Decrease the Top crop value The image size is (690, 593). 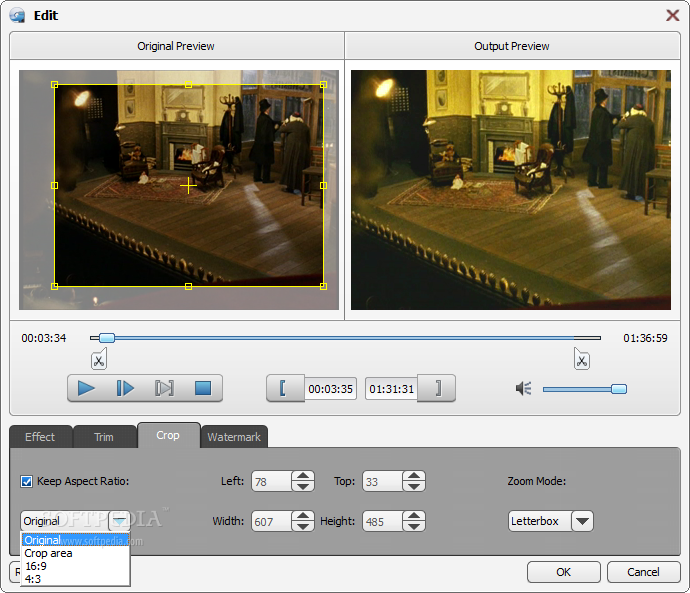[x=414, y=486]
